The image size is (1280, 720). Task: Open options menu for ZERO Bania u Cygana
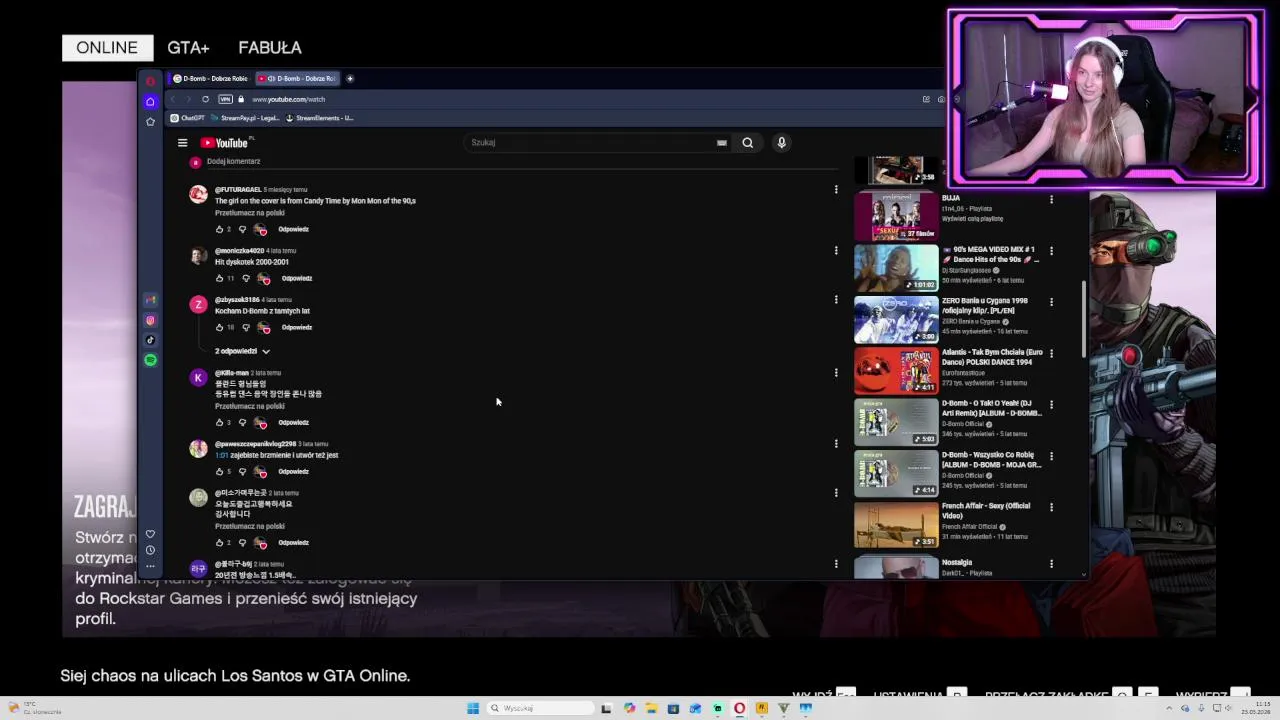(x=1051, y=302)
